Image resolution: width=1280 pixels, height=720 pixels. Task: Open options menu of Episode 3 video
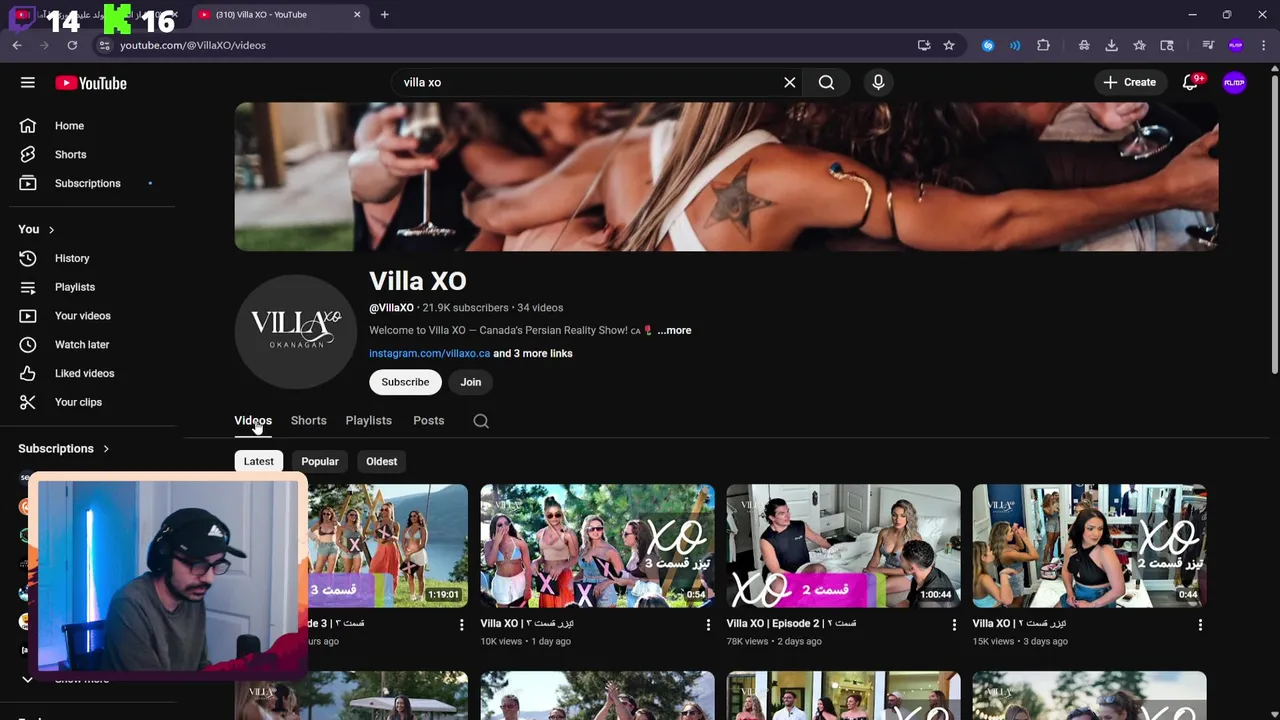461,624
